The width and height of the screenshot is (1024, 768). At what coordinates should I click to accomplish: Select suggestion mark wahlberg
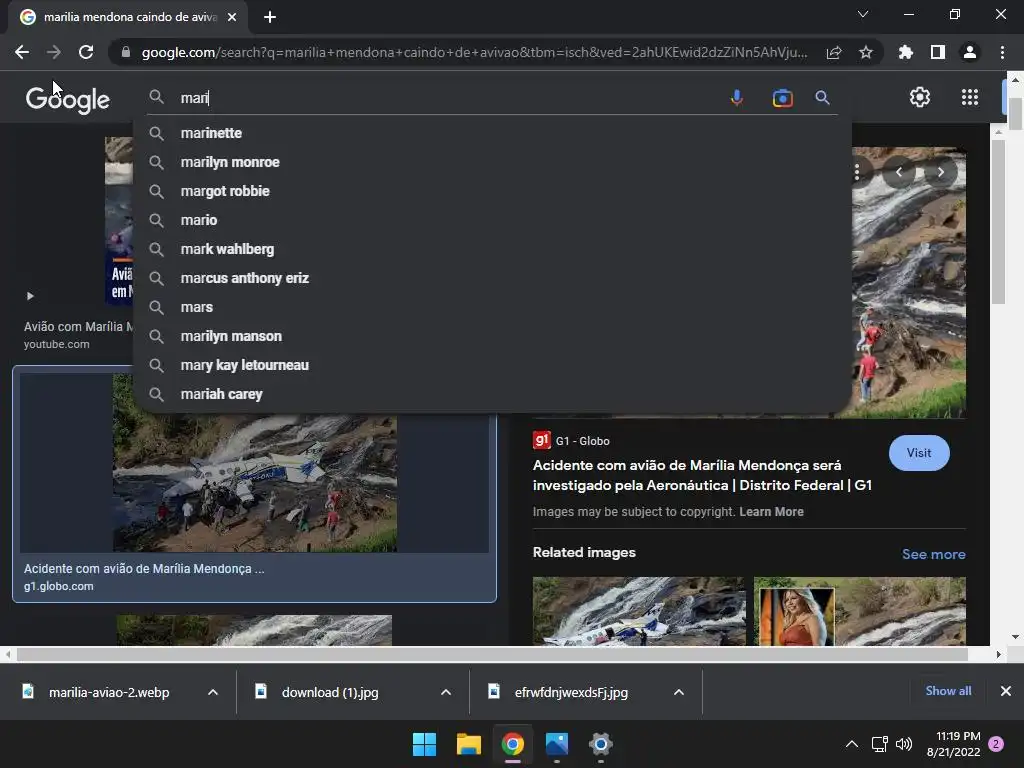[x=492, y=249]
